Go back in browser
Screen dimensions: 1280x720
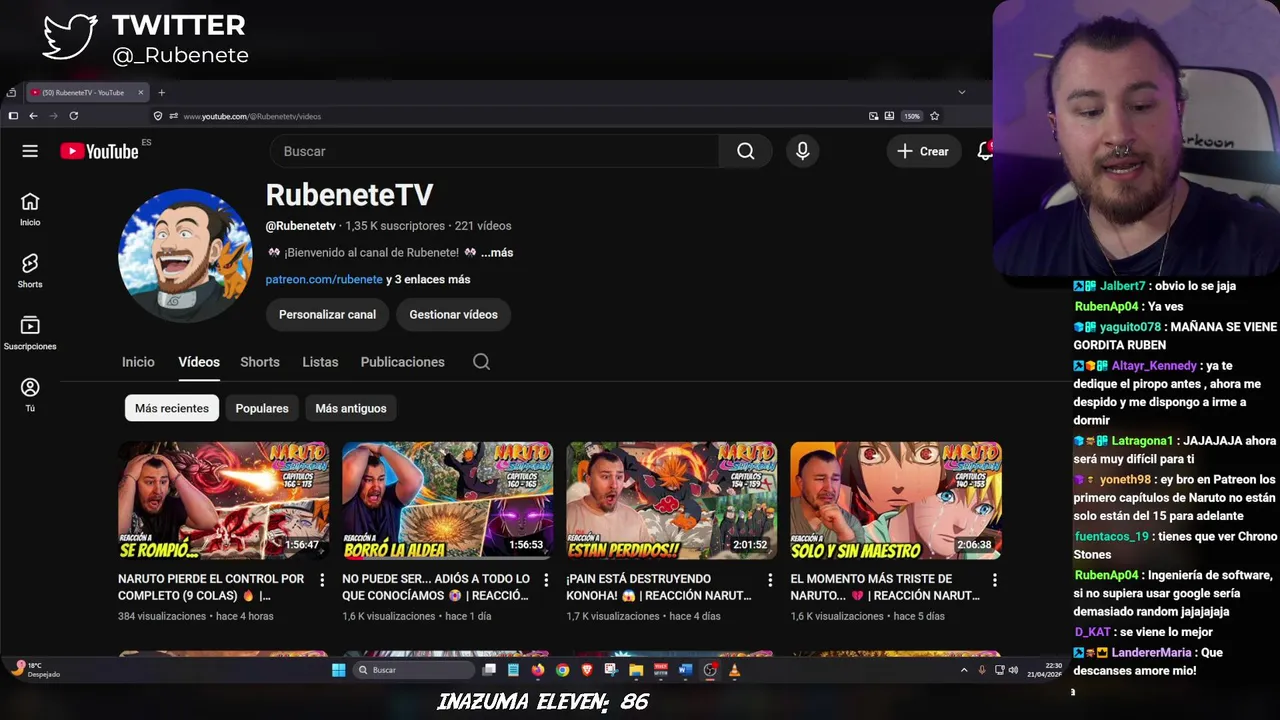click(x=33, y=116)
